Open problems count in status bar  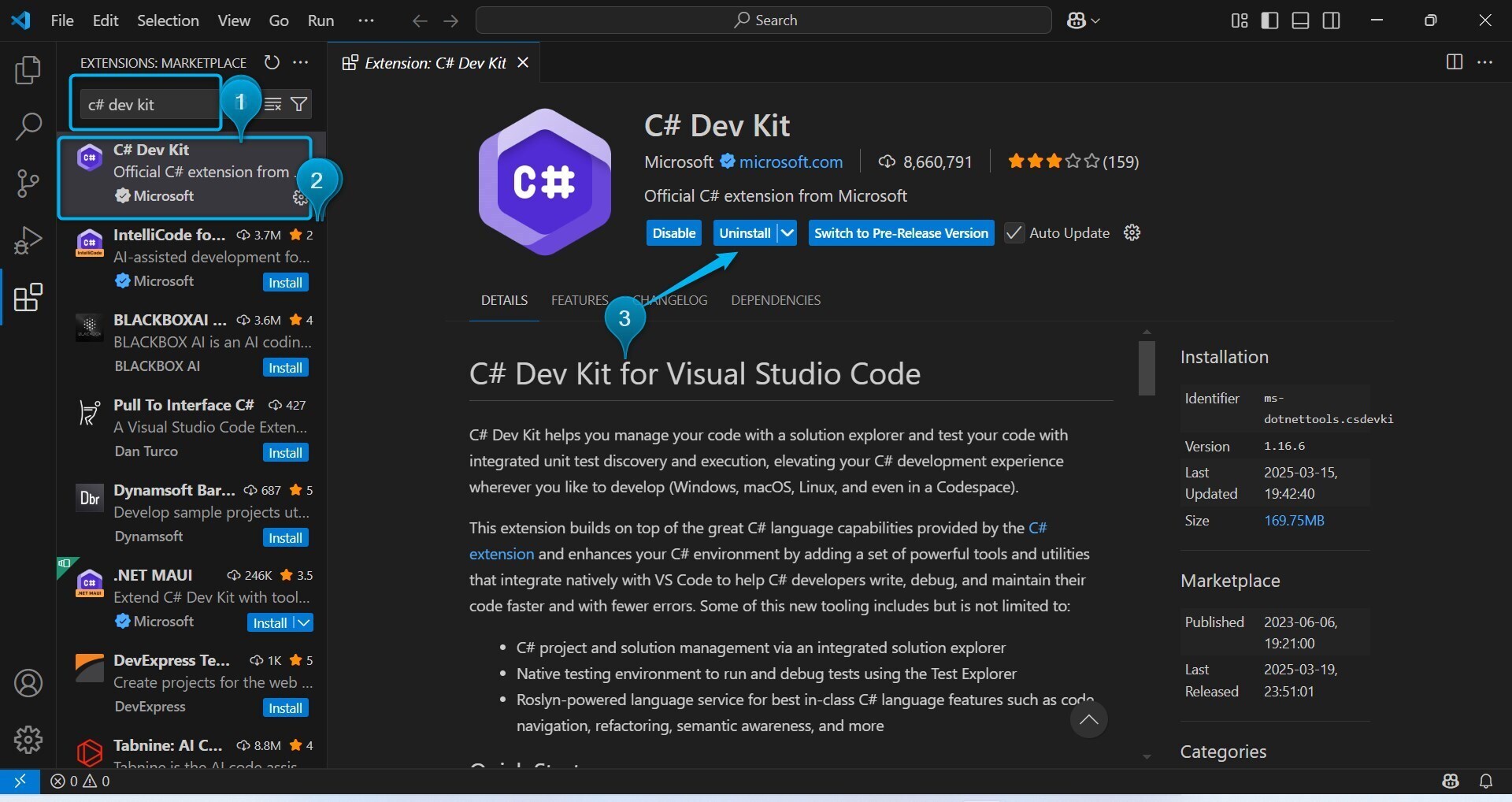coord(80,781)
